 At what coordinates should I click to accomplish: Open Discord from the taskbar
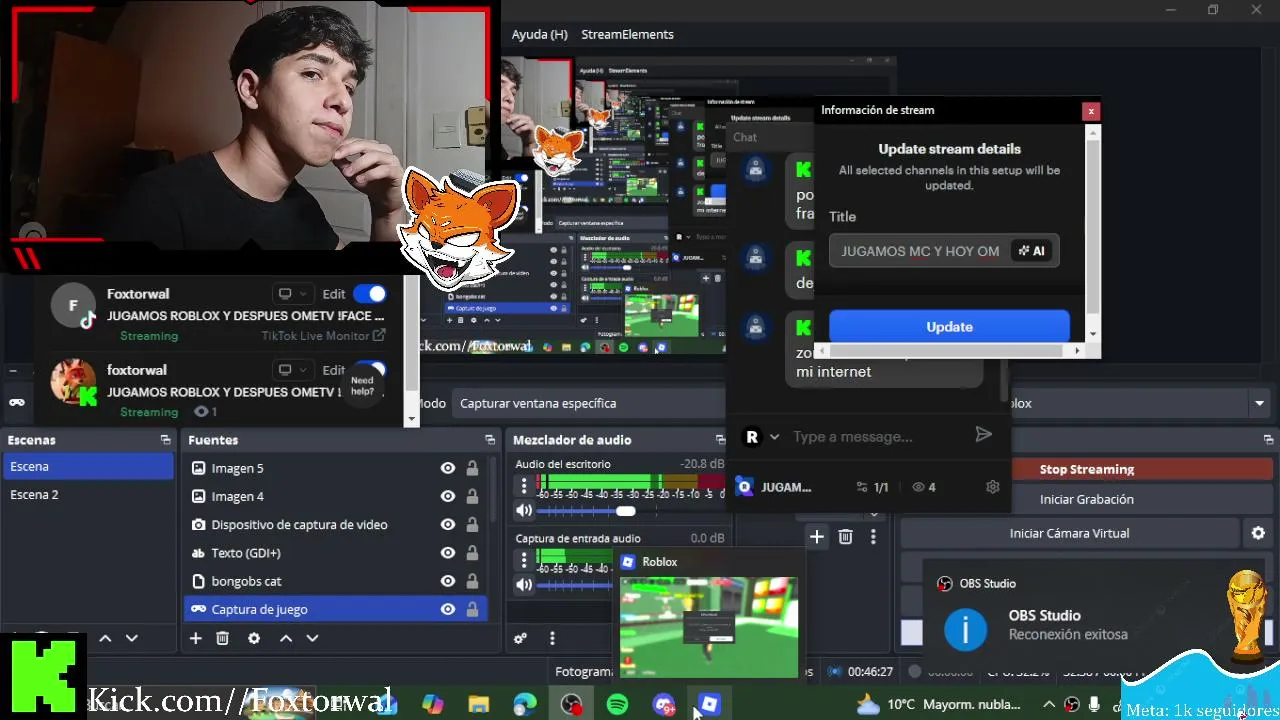point(663,704)
